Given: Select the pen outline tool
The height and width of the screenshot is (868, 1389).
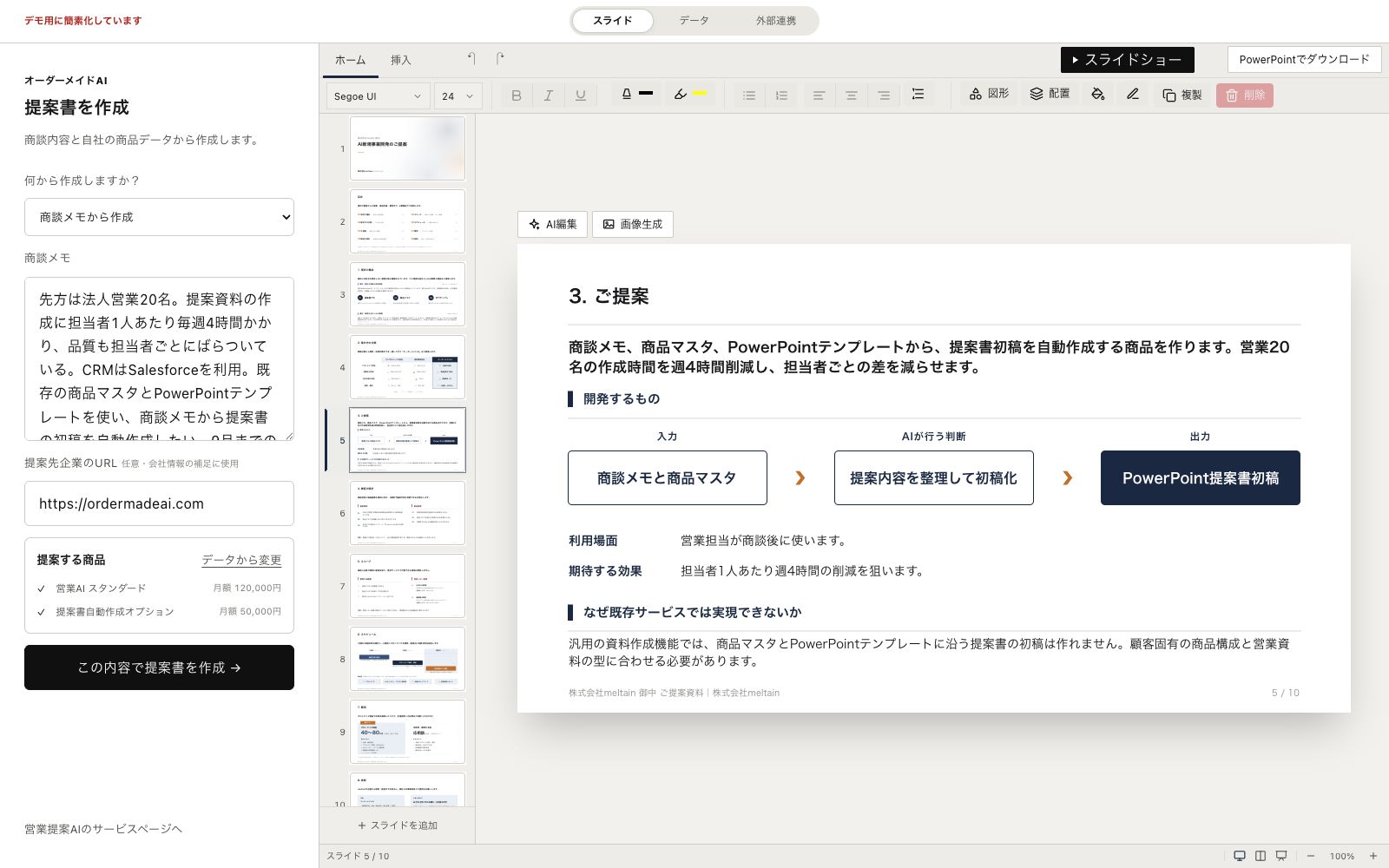Looking at the screenshot, I should point(1133,94).
